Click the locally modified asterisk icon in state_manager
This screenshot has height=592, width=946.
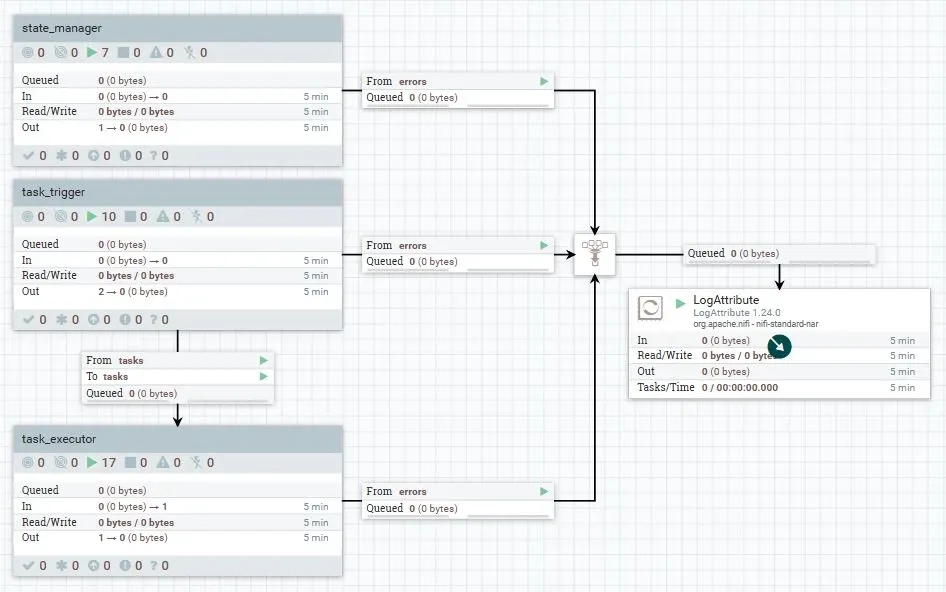point(61,156)
